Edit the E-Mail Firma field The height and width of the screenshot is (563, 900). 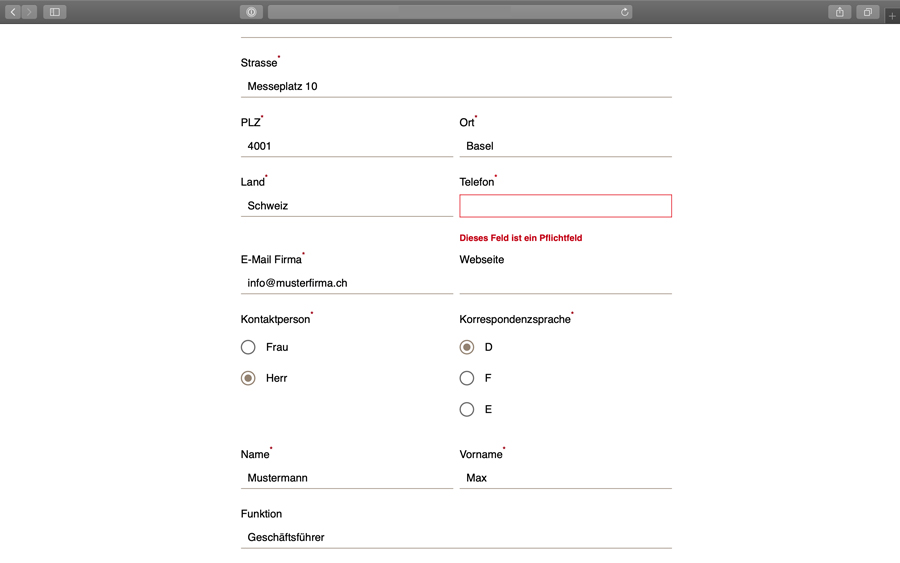coord(347,283)
